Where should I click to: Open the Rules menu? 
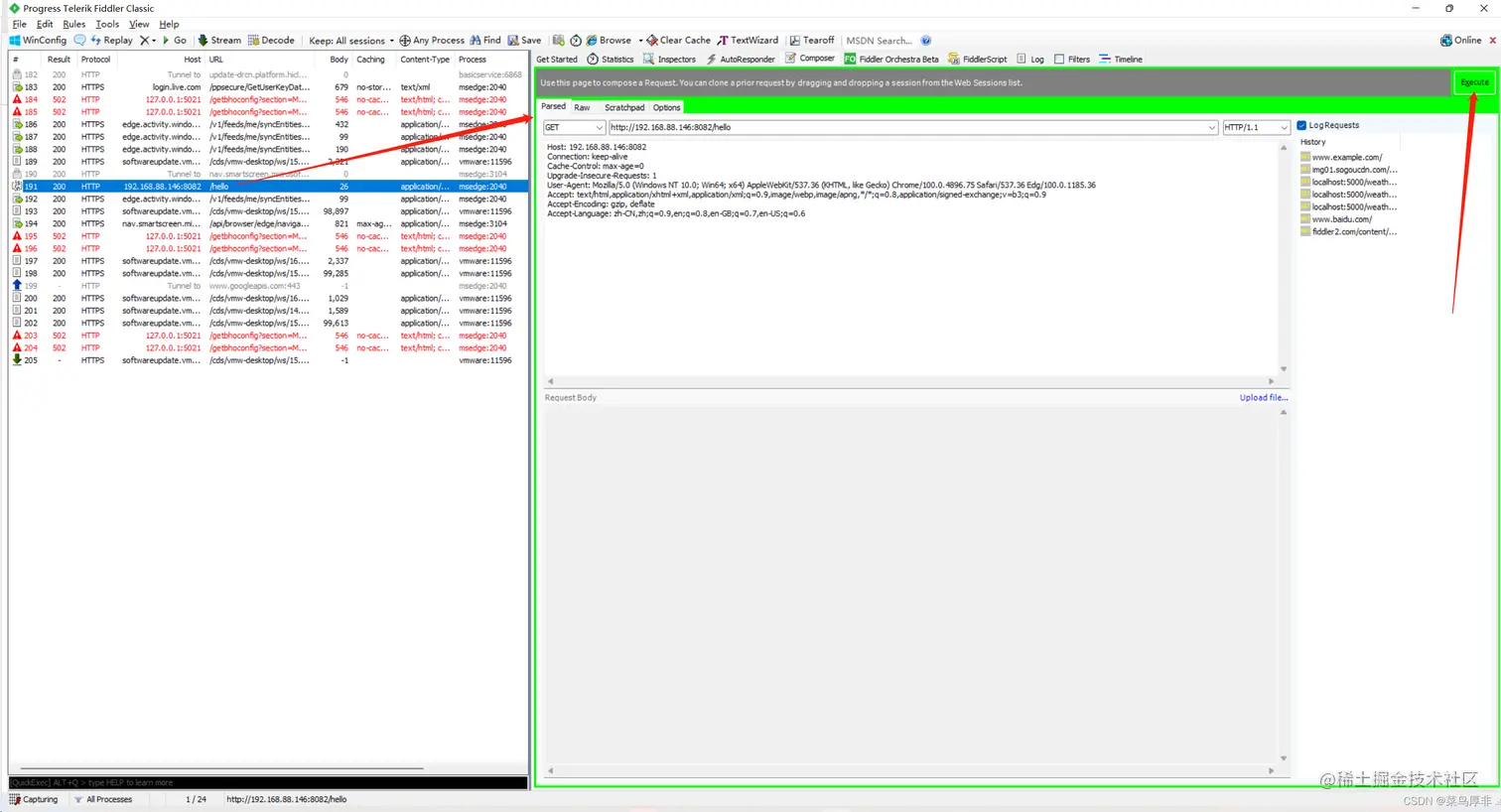pyautogui.click(x=73, y=24)
